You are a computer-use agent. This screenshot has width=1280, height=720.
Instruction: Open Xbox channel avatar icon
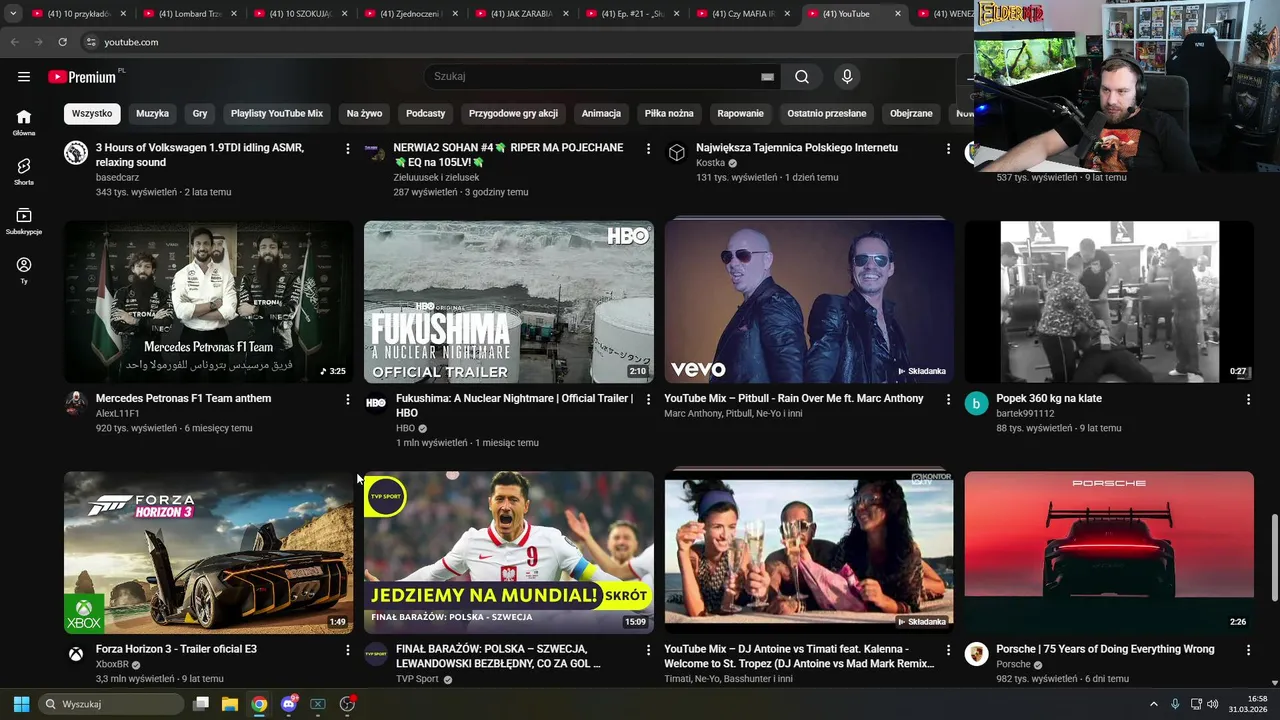click(x=76, y=654)
